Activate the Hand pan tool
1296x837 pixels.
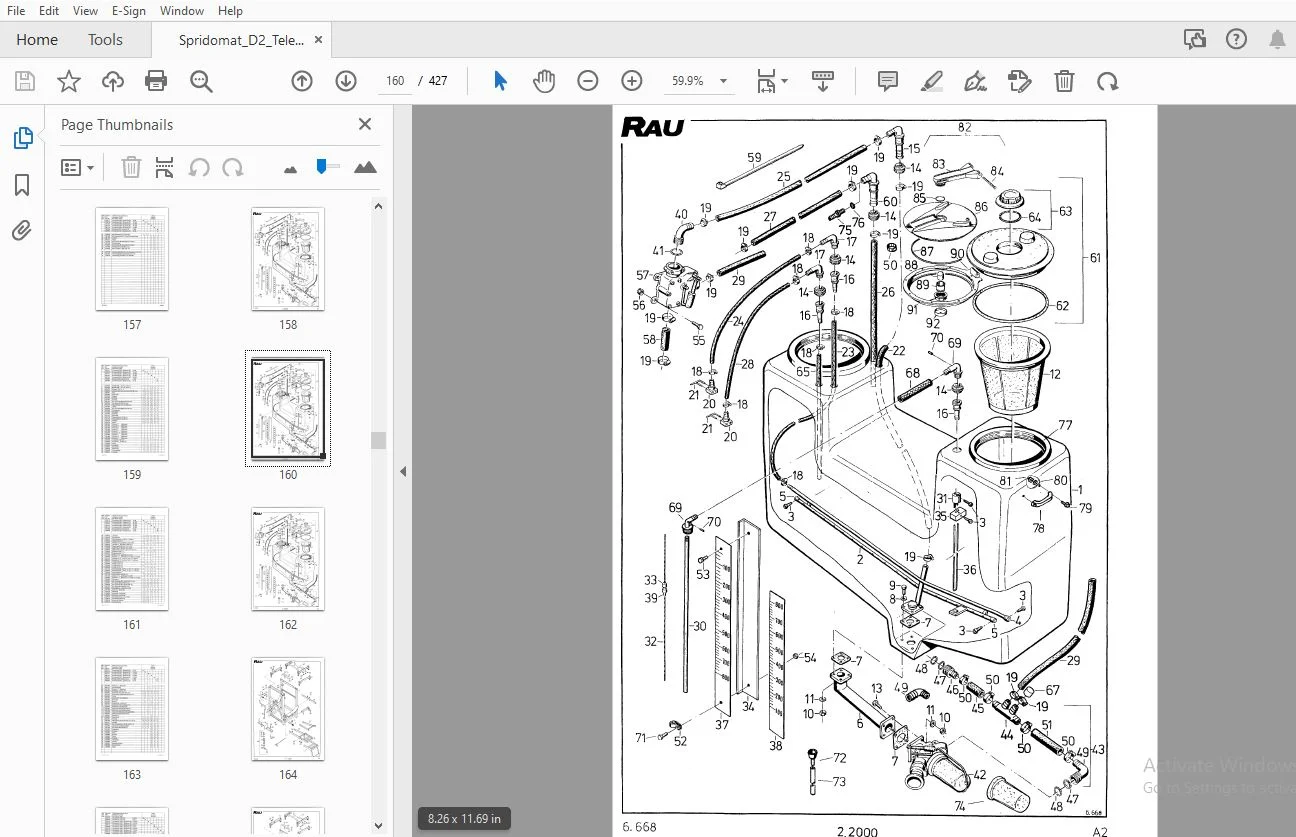544,81
